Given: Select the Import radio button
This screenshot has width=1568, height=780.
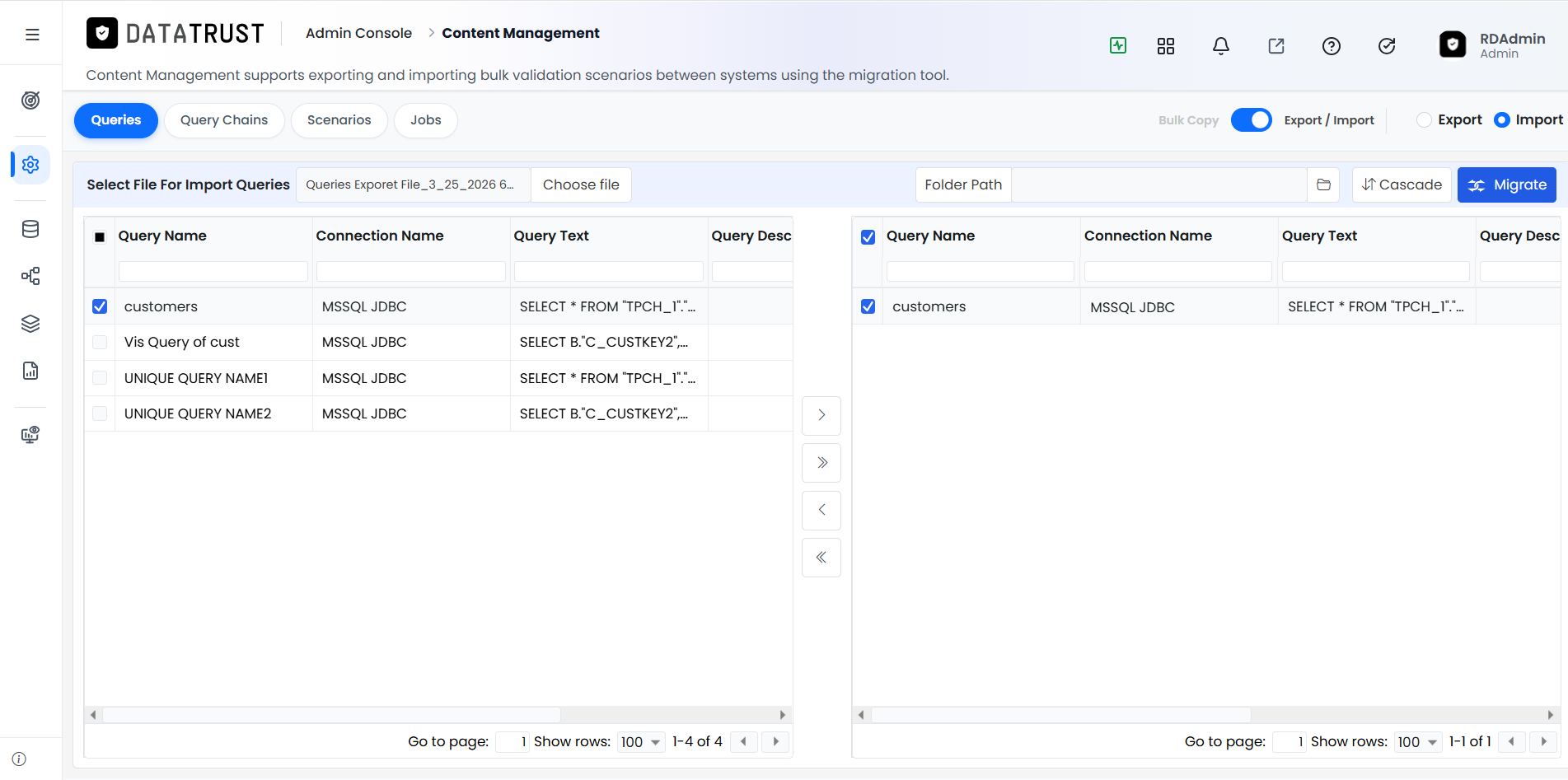Looking at the screenshot, I should click(x=1502, y=120).
